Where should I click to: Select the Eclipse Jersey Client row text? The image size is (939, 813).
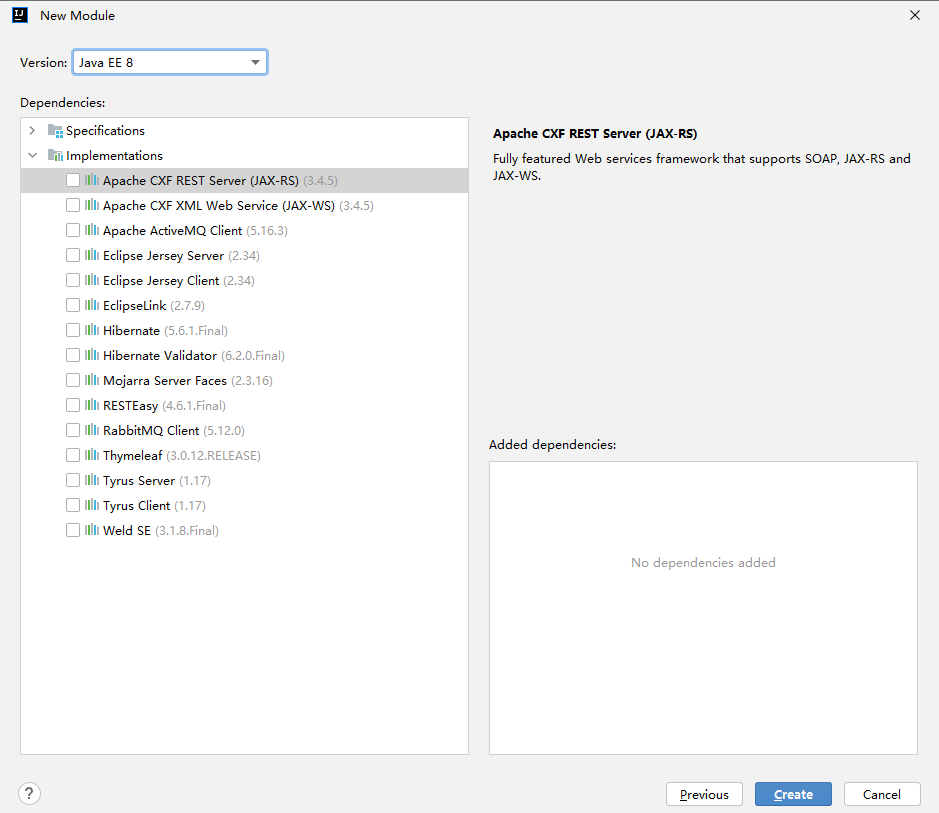coord(179,281)
